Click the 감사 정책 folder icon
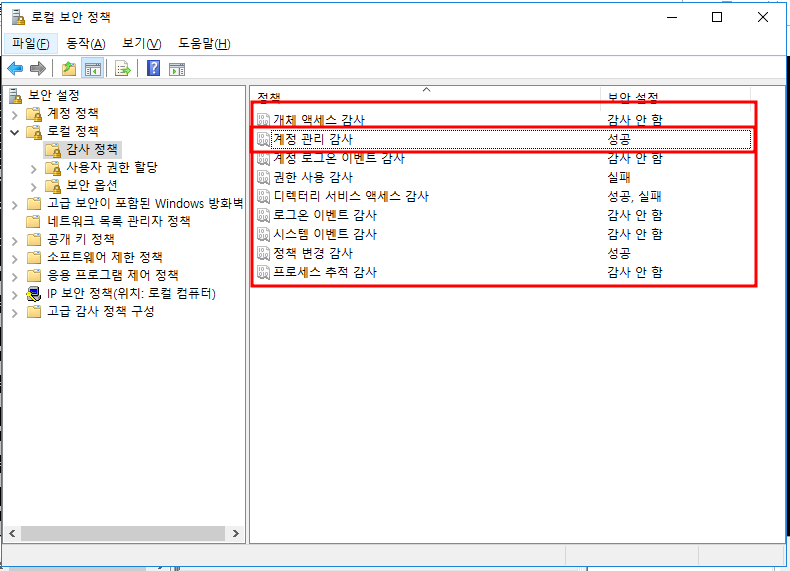 click(x=52, y=150)
